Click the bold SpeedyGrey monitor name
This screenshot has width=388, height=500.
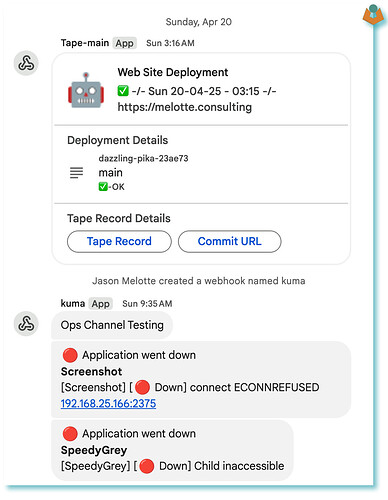tap(94, 450)
